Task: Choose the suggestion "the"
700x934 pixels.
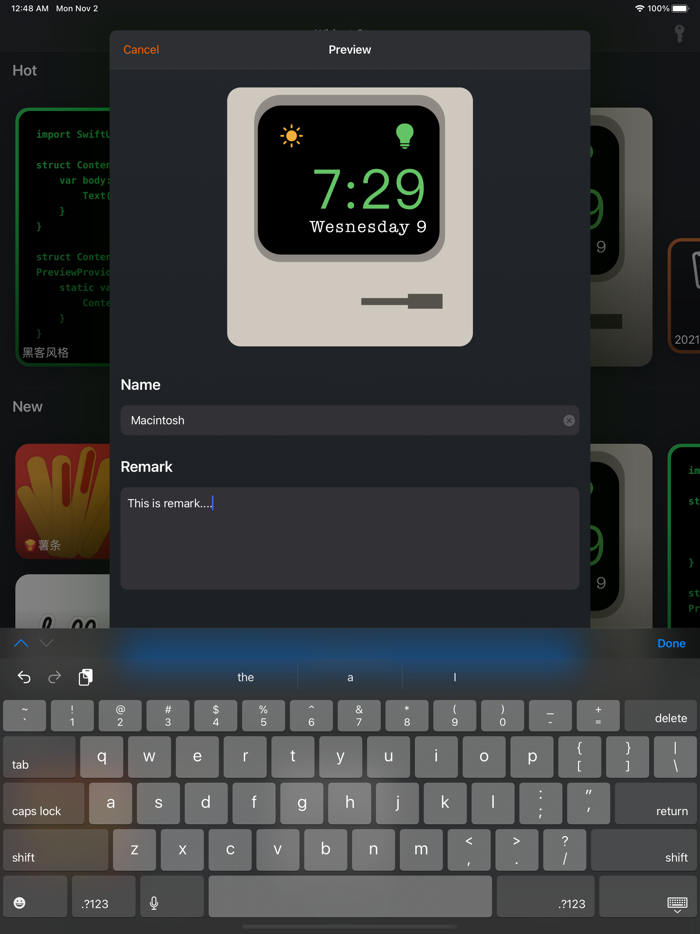Action: (x=246, y=677)
